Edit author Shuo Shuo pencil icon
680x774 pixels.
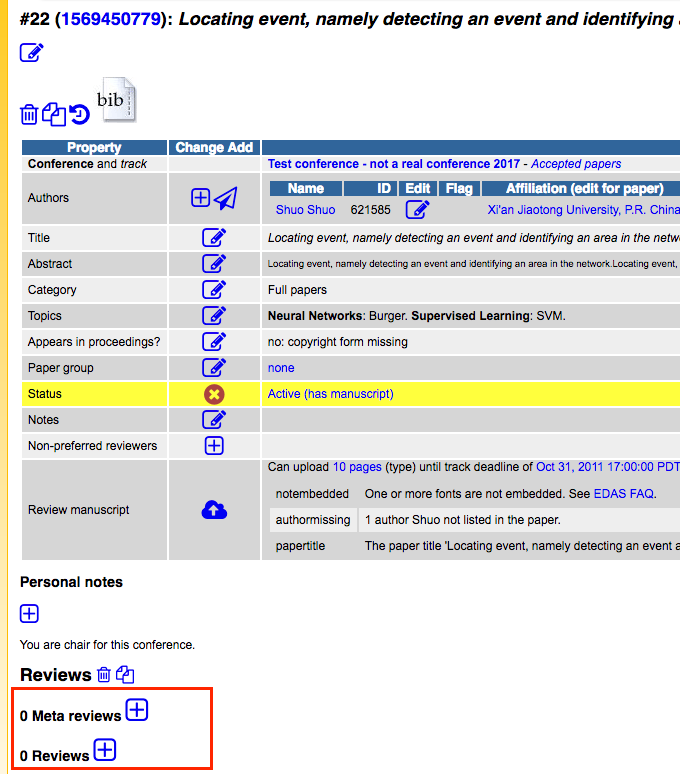[417, 209]
